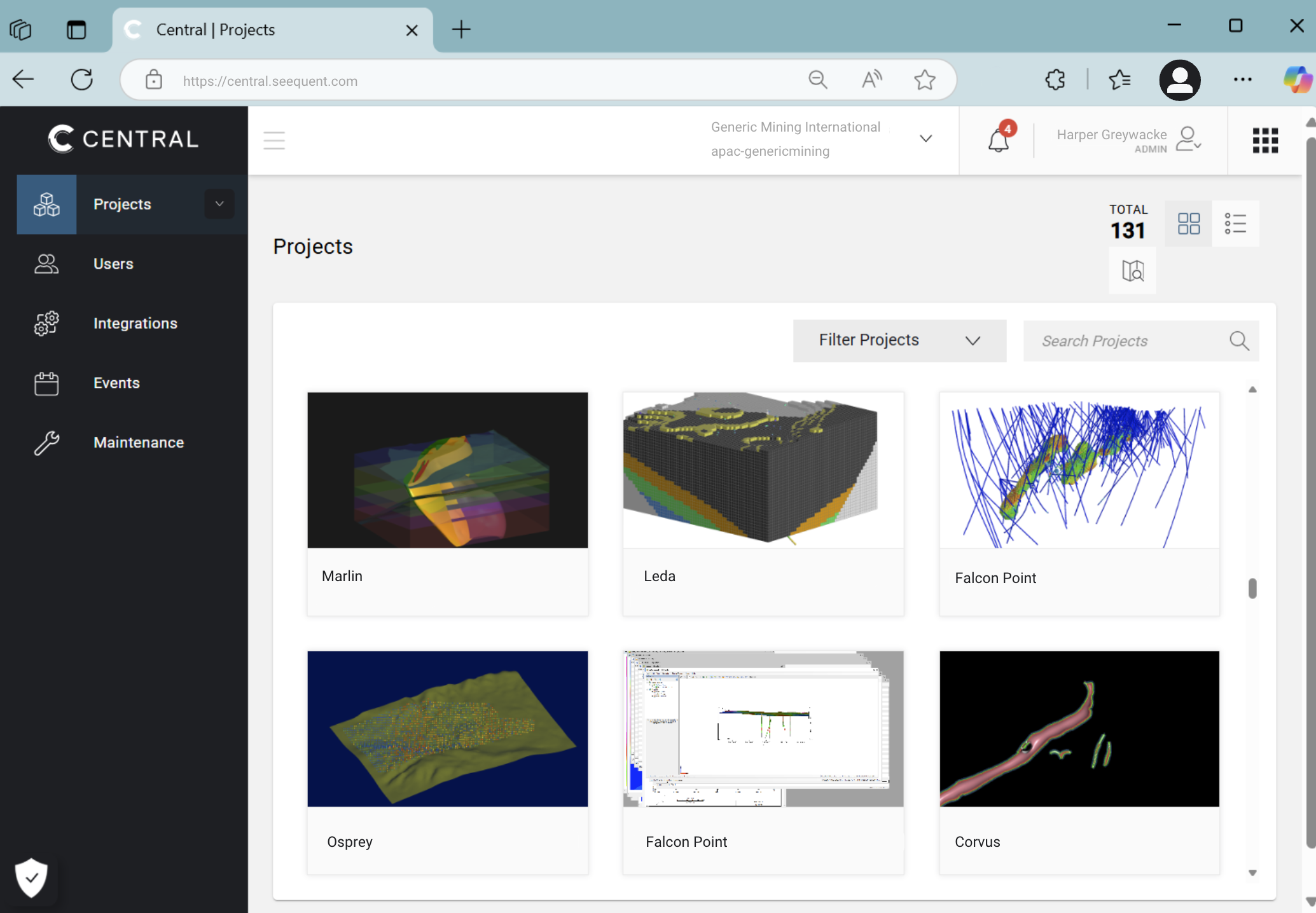Go back in the browser
This screenshot has height=913, width=1316.
(x=24, y=79)
